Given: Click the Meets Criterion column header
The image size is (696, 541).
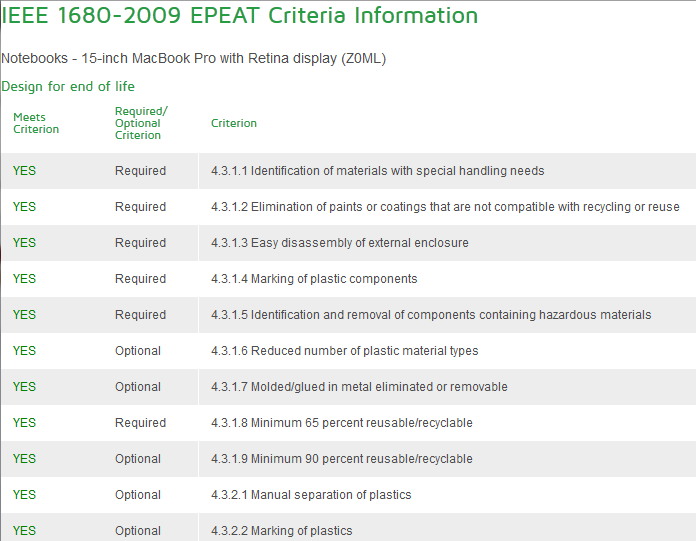Looking at the screenshot, I should click(x=36, y=123).
